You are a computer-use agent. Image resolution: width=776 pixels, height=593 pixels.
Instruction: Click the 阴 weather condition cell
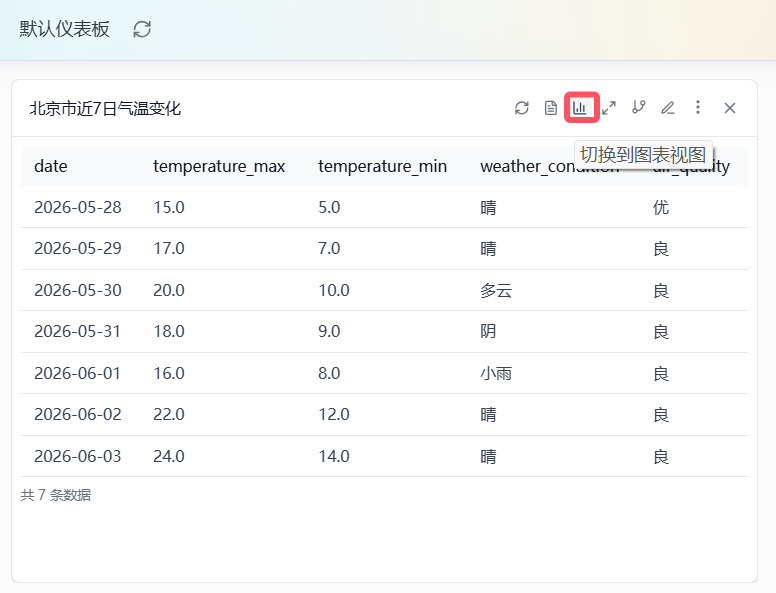click(488, 331)
